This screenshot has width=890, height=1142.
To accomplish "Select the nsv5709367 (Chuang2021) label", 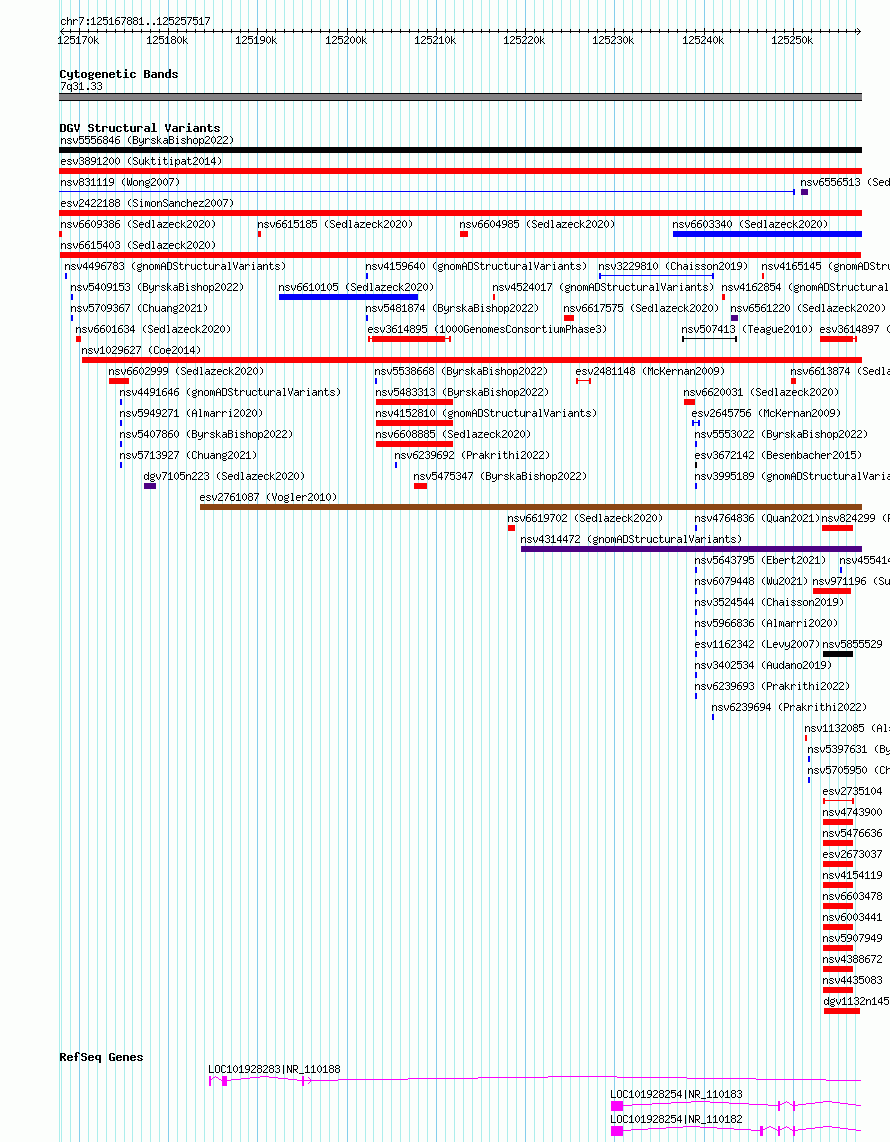I will click(139, 309).
